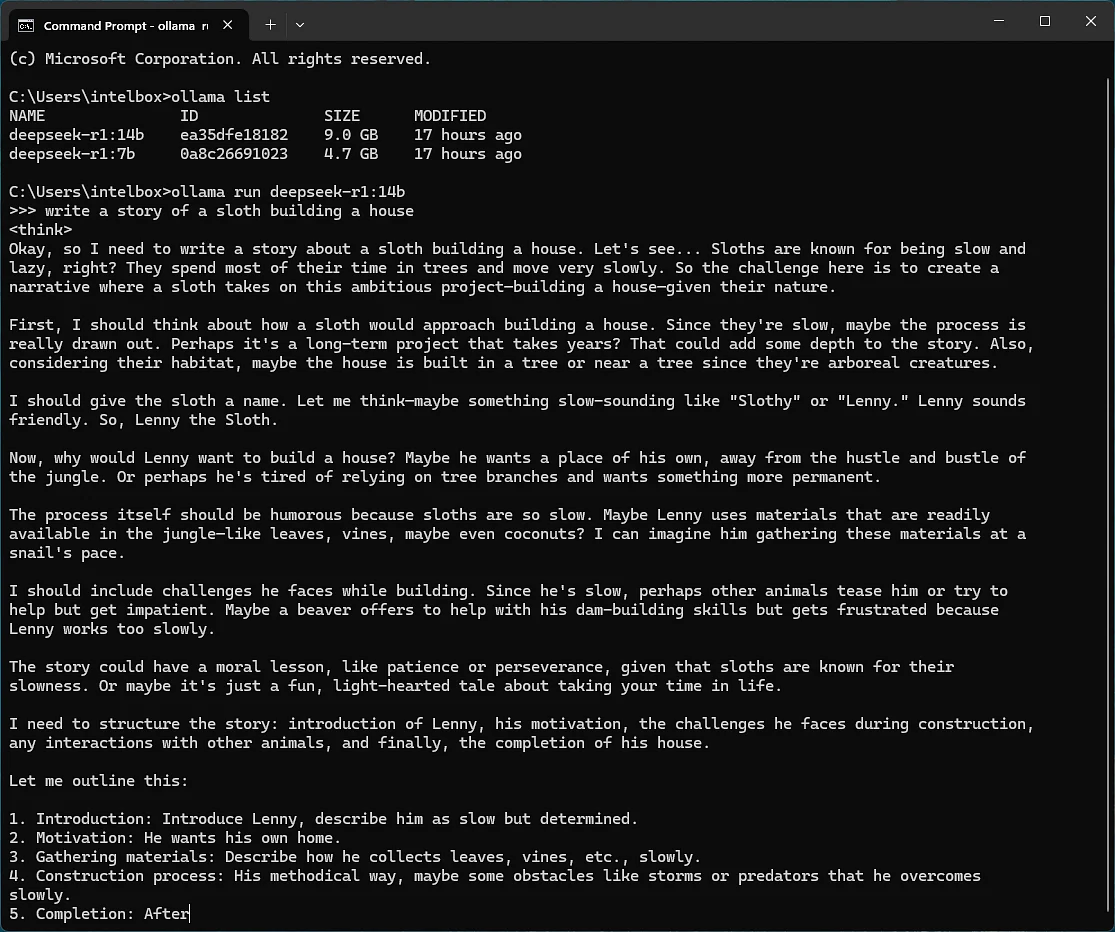Click the ID 'ea35dfe18182'
This screenshot has width=1115, height=932.
point(234,135)
